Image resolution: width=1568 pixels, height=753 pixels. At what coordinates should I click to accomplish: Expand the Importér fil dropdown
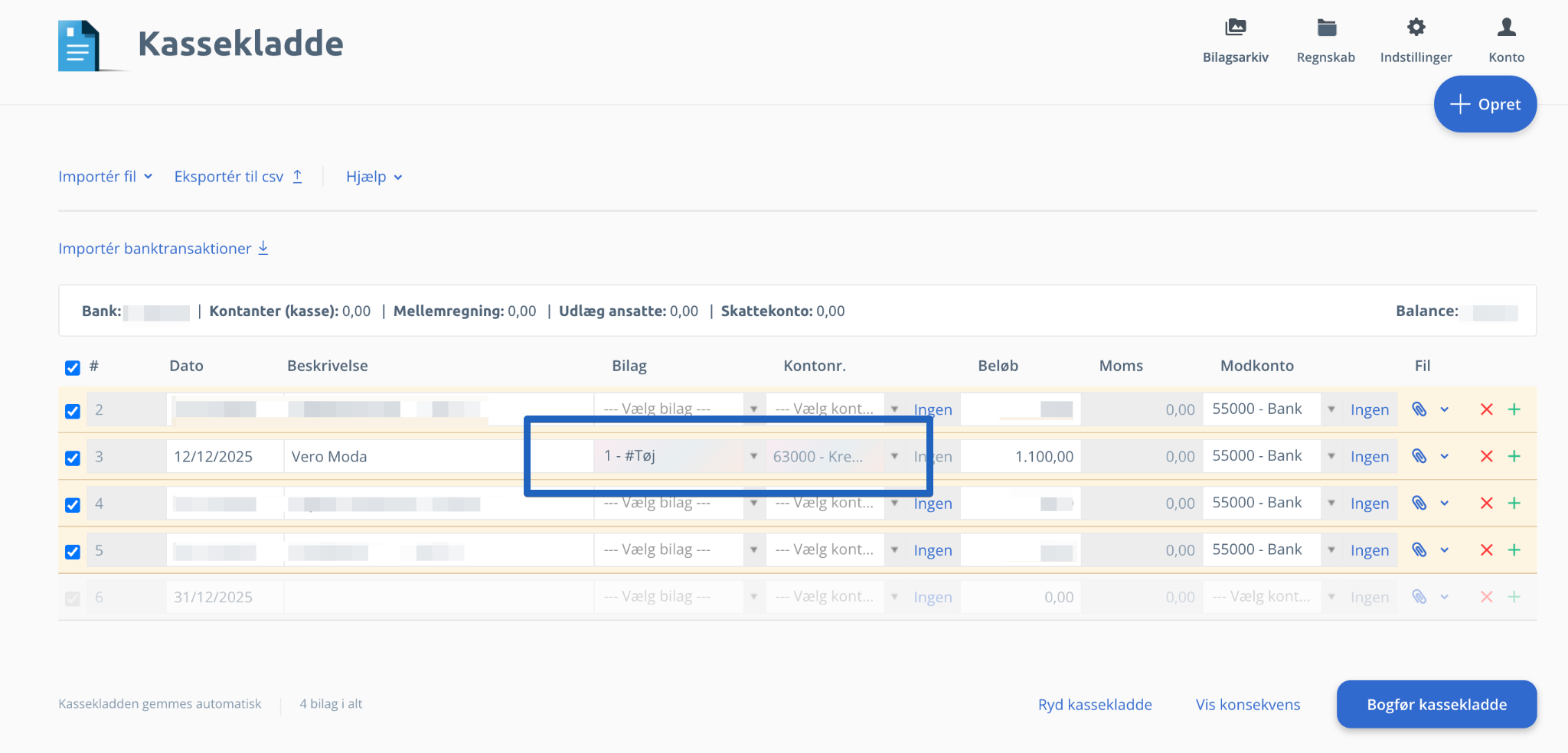pos(105,177)
